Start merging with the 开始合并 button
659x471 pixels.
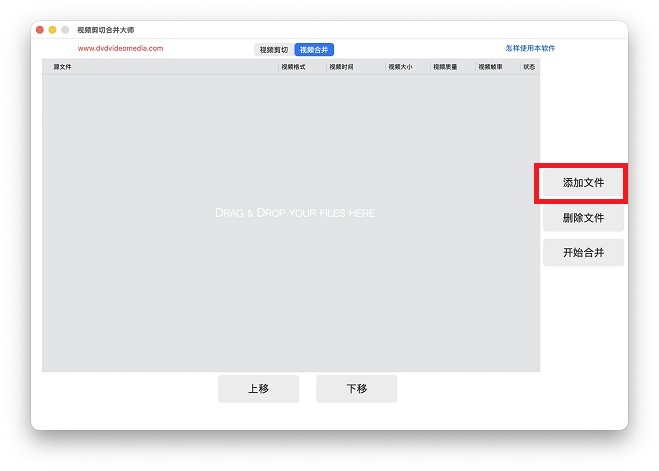tap(583, 252)
